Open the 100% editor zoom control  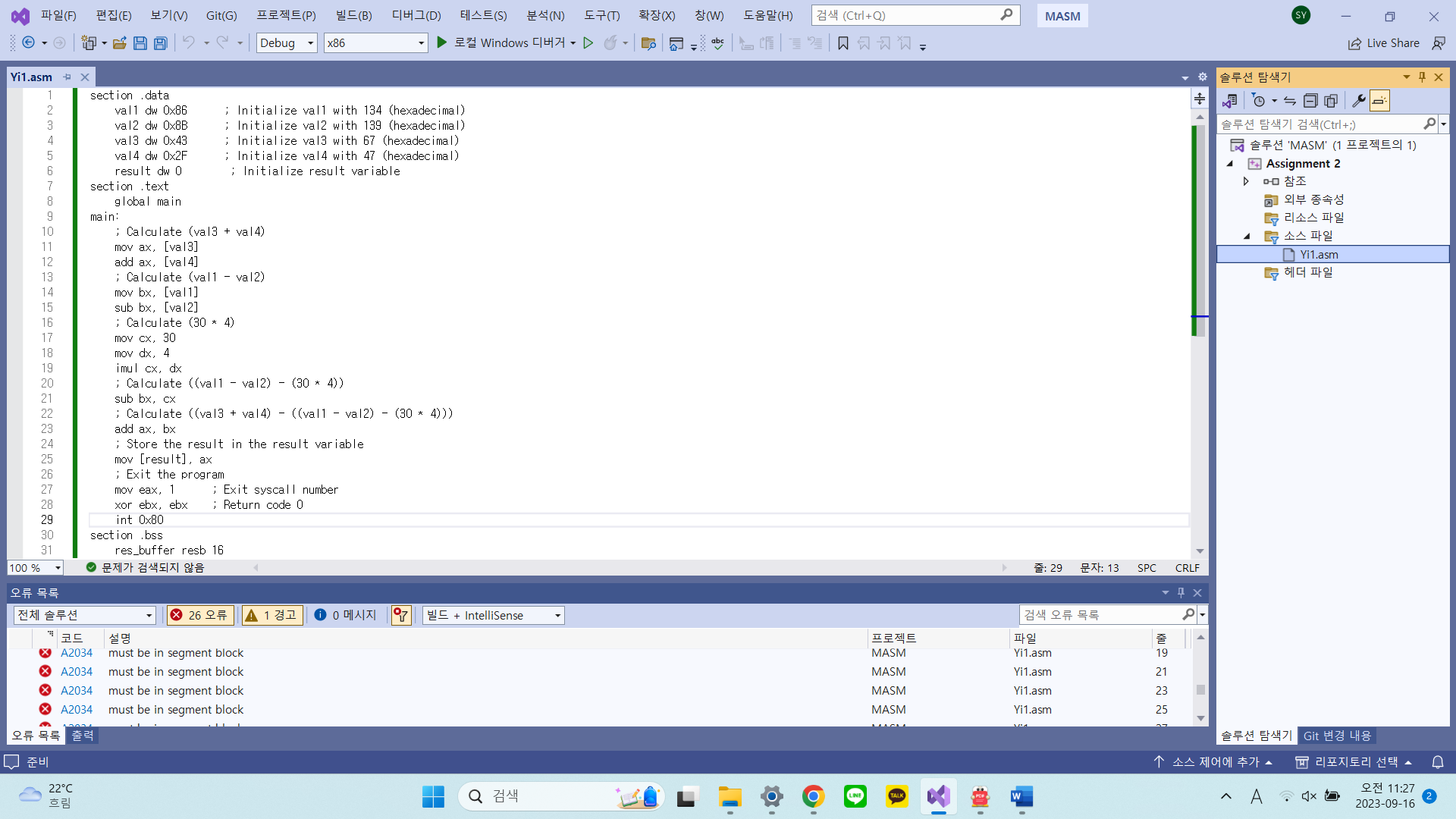34,567
